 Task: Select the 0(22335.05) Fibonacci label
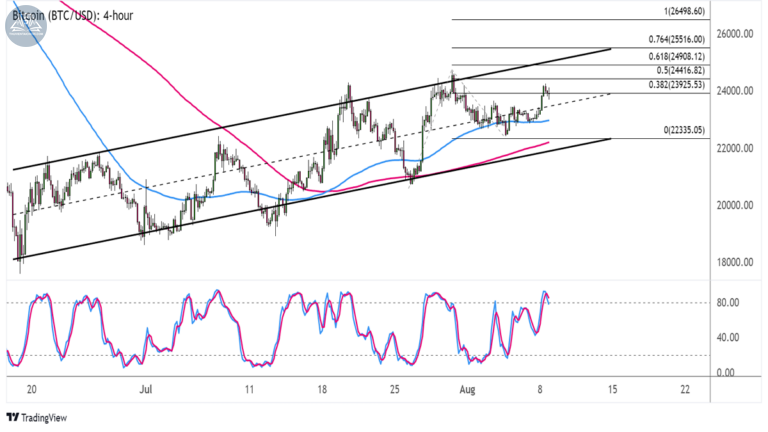pos(684,130)
